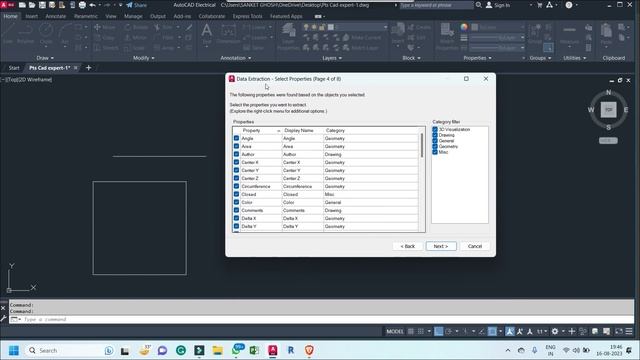Screen dimensions: 640x360
Task: Expand the Layers panel dropdown
Action: click(332, 58)
